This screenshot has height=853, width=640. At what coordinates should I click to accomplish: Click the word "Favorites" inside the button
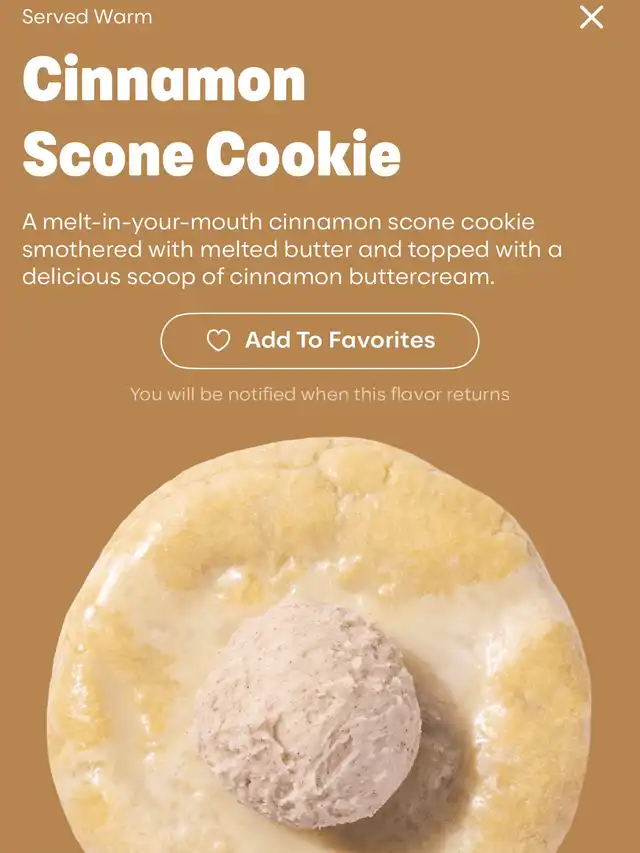pos(382,340)
